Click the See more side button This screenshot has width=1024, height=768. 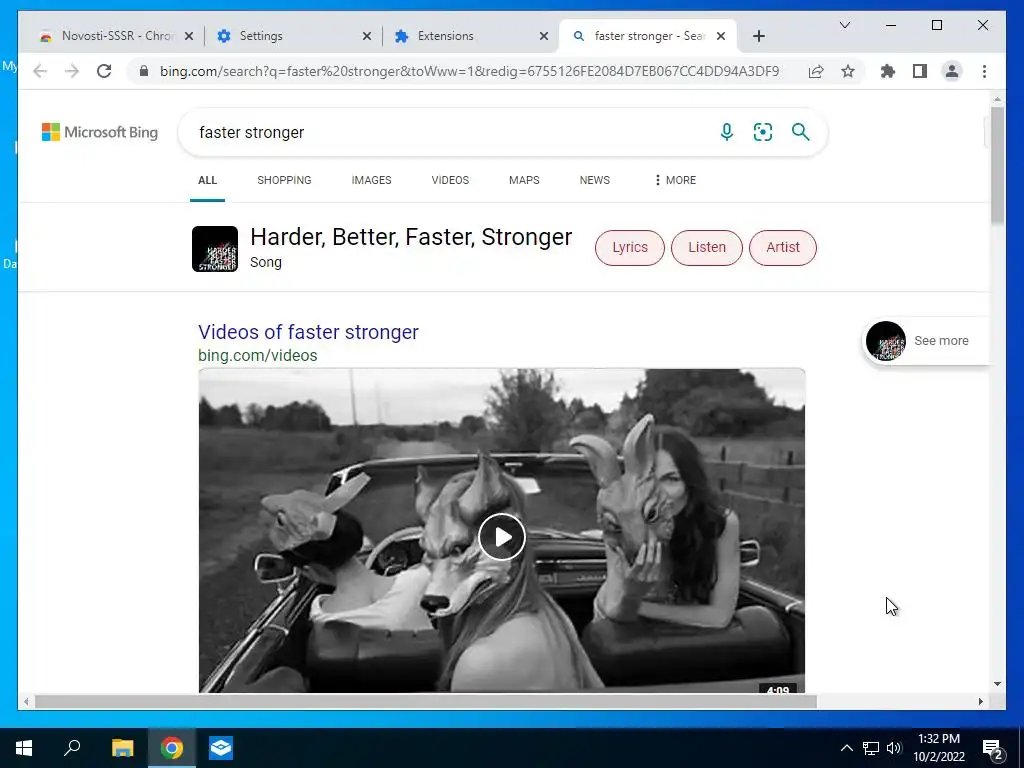926,340
